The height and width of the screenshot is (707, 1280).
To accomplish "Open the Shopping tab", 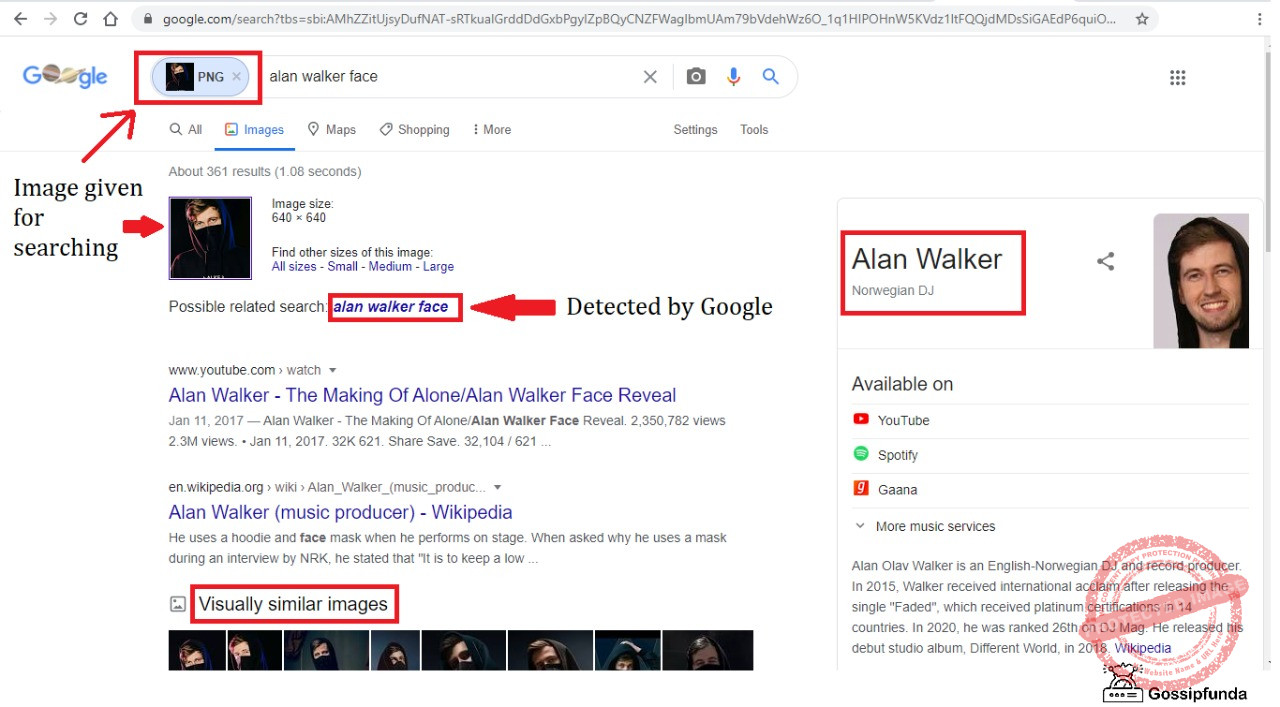I will [414, 130].
